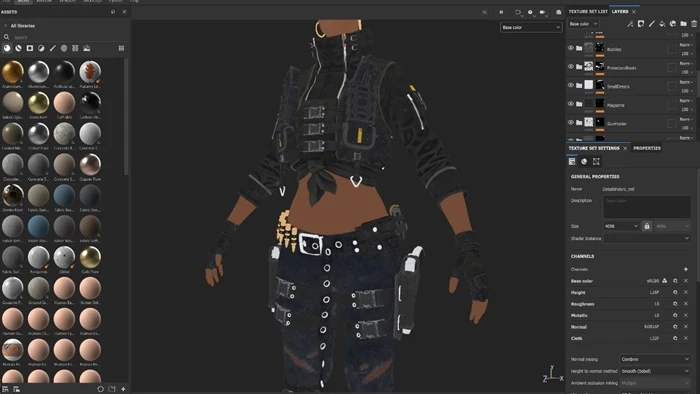Add a fill layer using bucket icon

click(662, 24)
